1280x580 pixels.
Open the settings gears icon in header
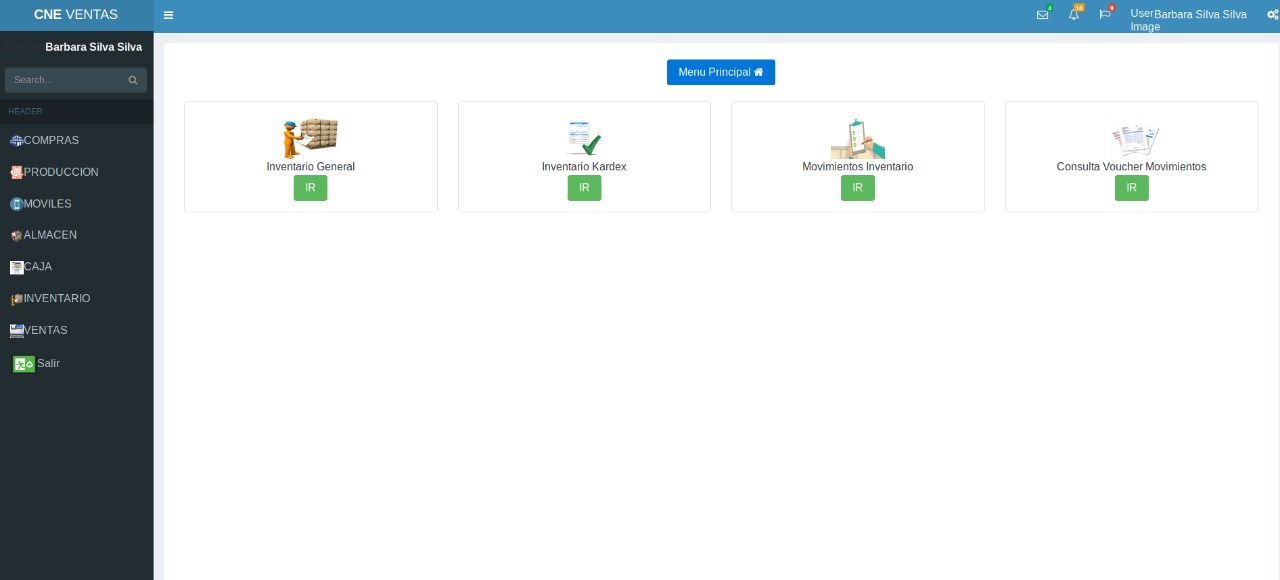point(1272,15)
